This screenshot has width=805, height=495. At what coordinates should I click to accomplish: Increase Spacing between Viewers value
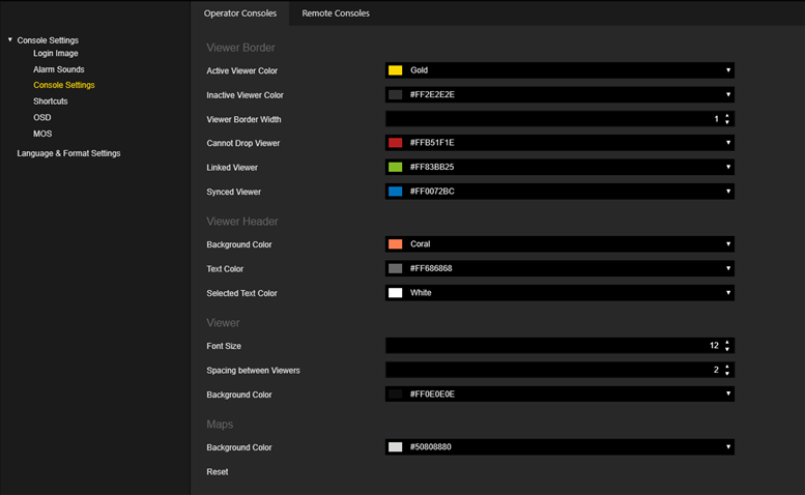727,367
